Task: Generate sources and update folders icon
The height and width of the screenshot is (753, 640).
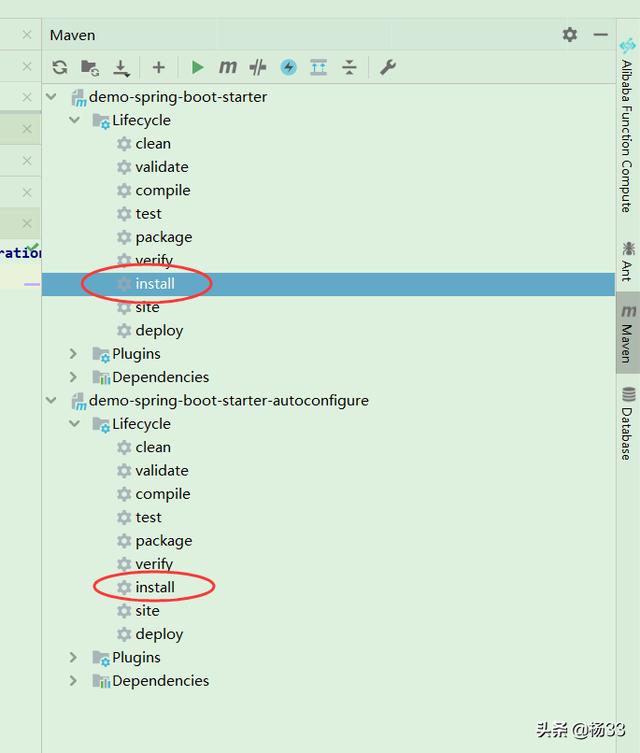Action: [x=90, y=67]
